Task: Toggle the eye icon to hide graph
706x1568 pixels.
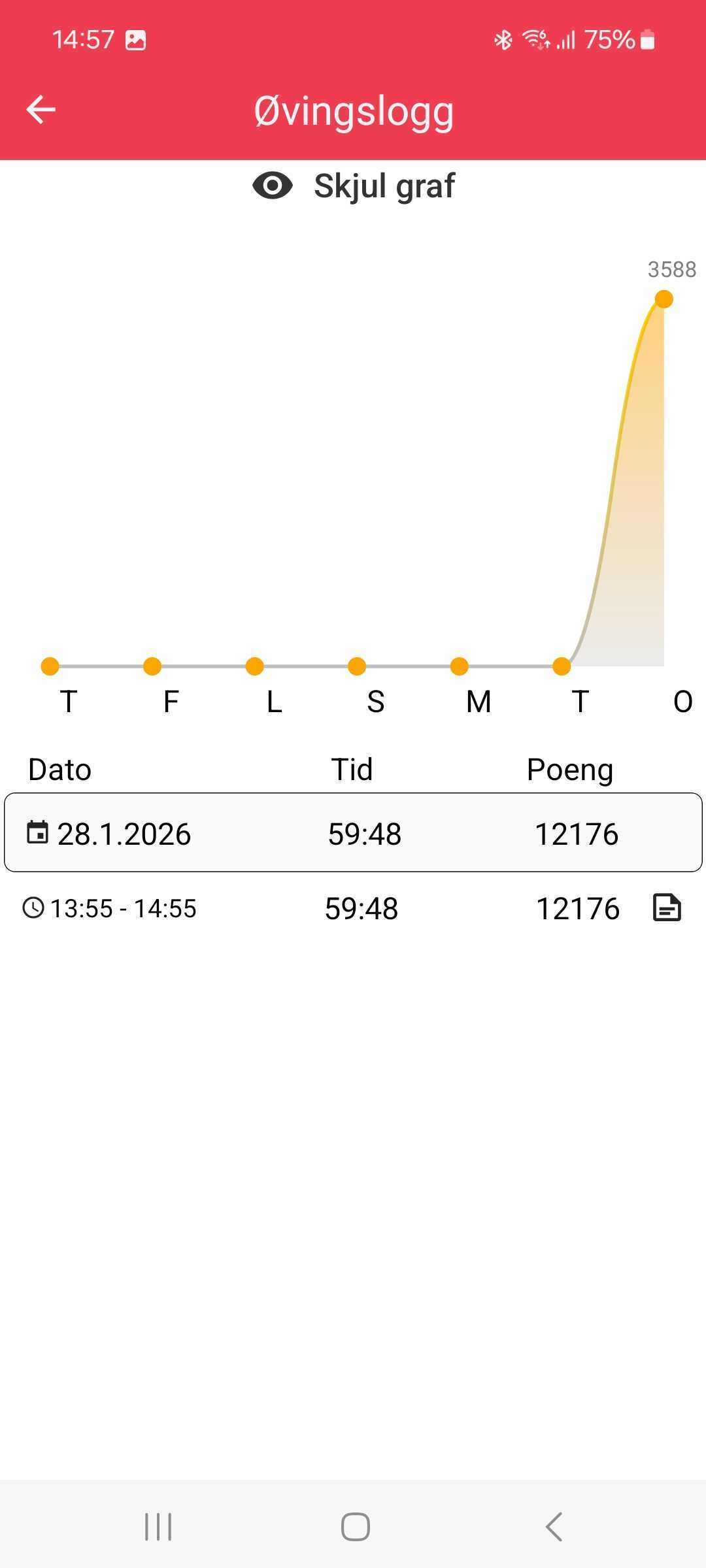Action: (x=273, y=186)
